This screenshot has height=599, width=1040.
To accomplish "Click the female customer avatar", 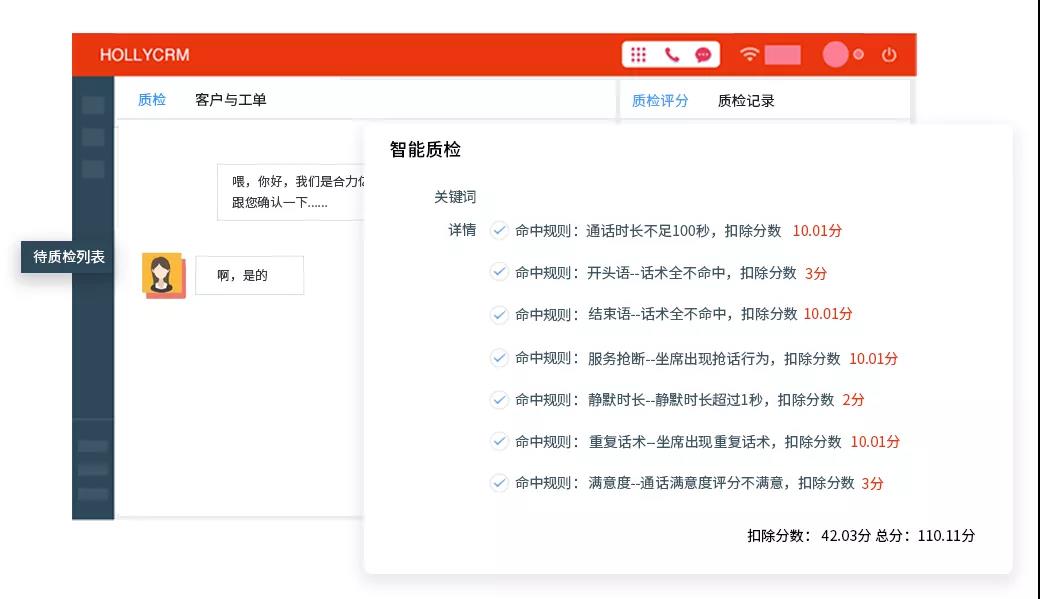I will pos(163,275).
